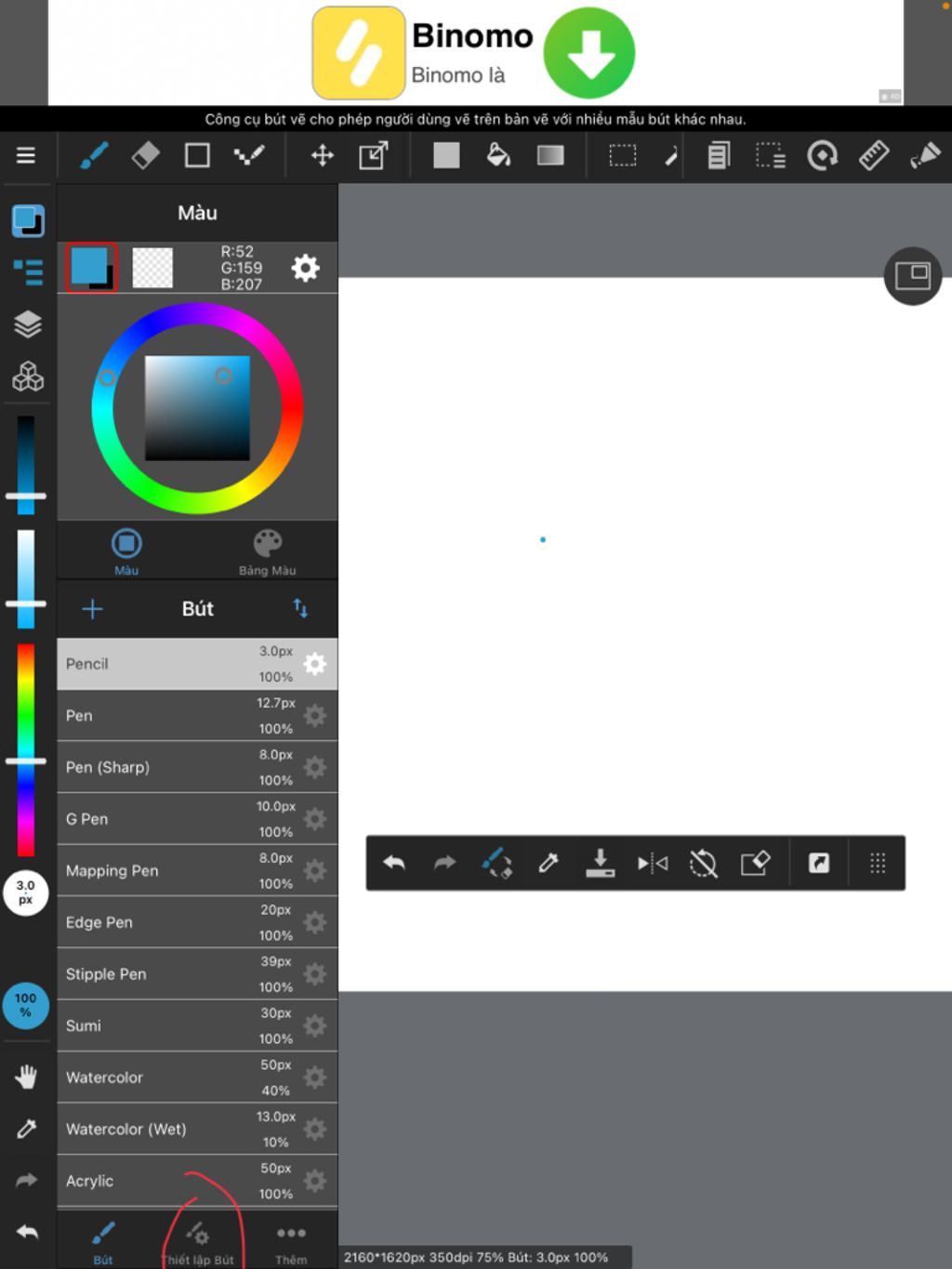Viewport: 952px width, 1269px height.
Task: Select the sidebar Eyedropper tool
Action: click(x=26, y=1129)
